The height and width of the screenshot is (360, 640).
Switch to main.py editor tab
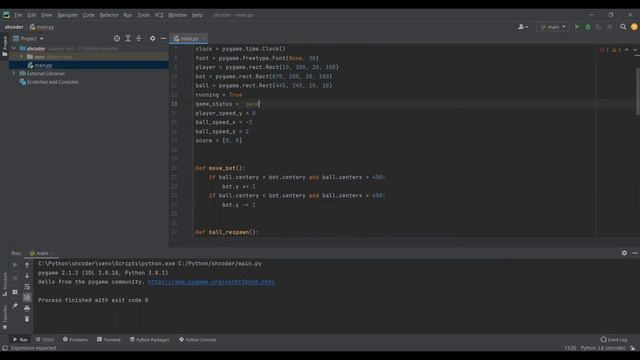[189, 38]
